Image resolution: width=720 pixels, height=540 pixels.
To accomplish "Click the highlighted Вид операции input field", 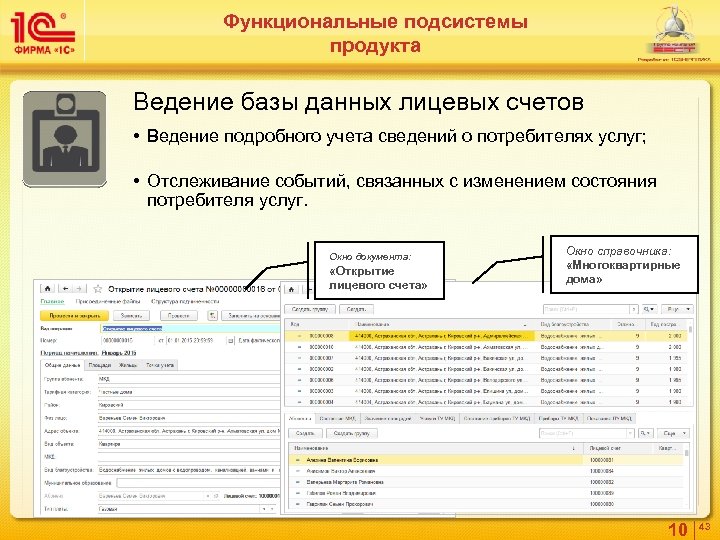I will (190, 328).
